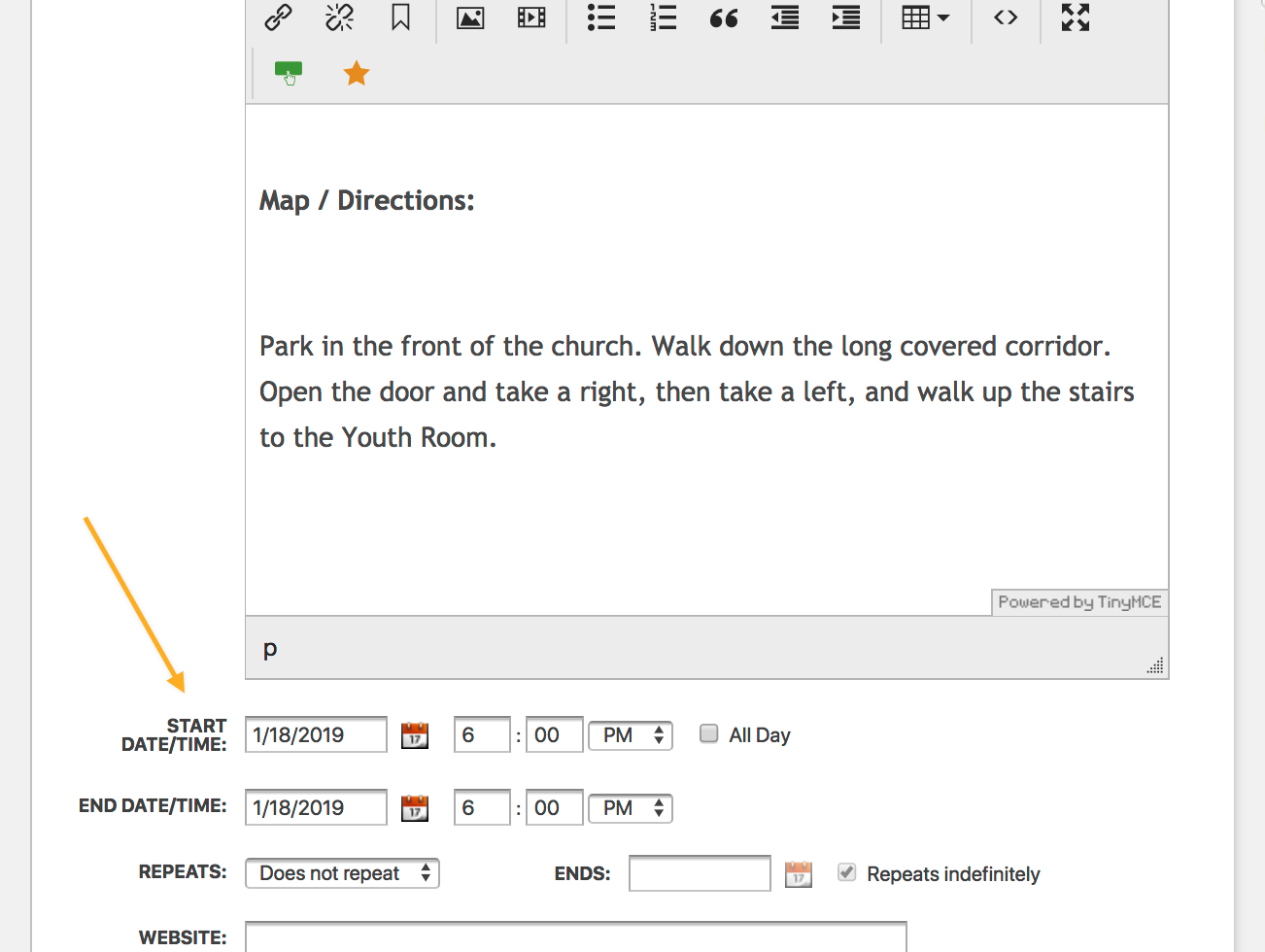Open start time AM/PM dropdown
This screenshot has width=1265, height=952.
point(631,735)
